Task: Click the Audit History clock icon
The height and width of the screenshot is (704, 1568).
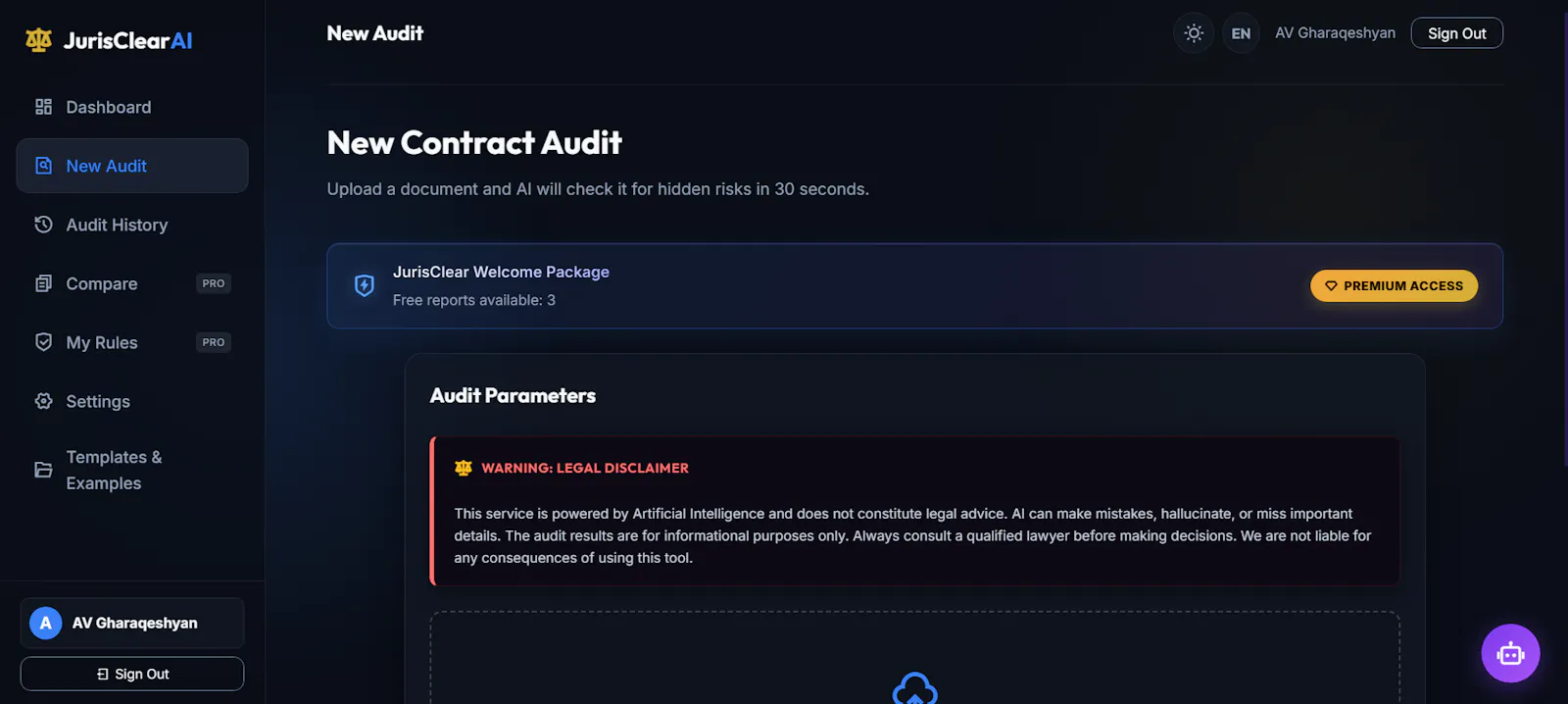Action: point(43,225)
